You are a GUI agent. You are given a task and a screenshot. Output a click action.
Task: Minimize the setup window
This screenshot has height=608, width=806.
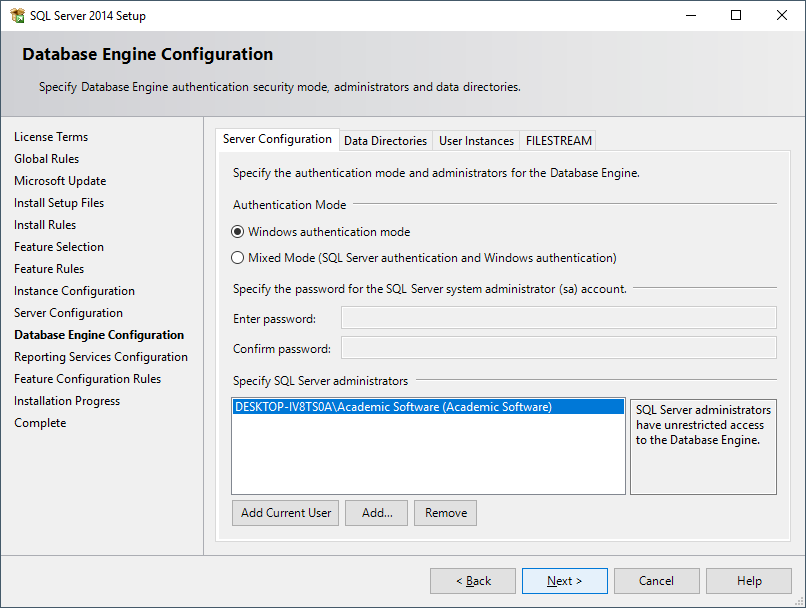[x=691, y=15]
